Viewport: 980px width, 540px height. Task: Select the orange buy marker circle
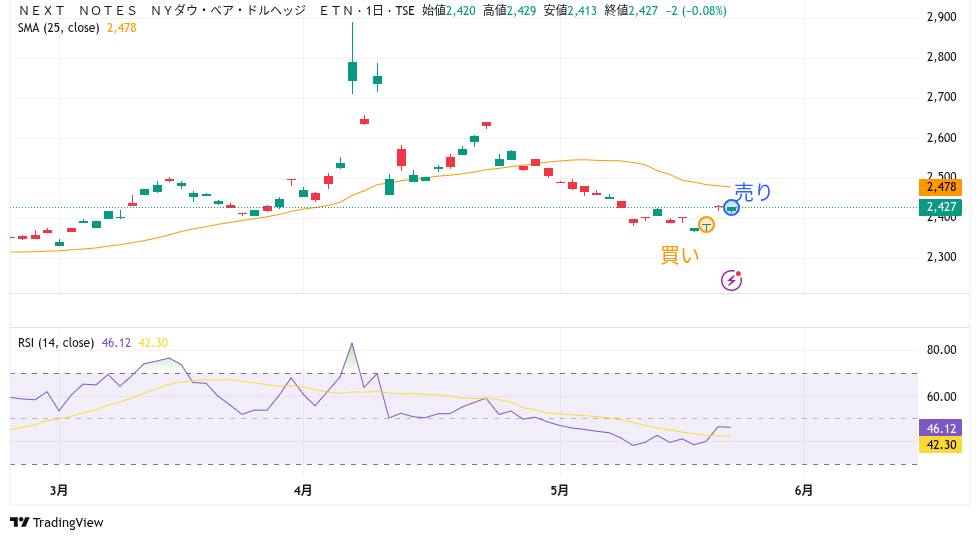706,225
